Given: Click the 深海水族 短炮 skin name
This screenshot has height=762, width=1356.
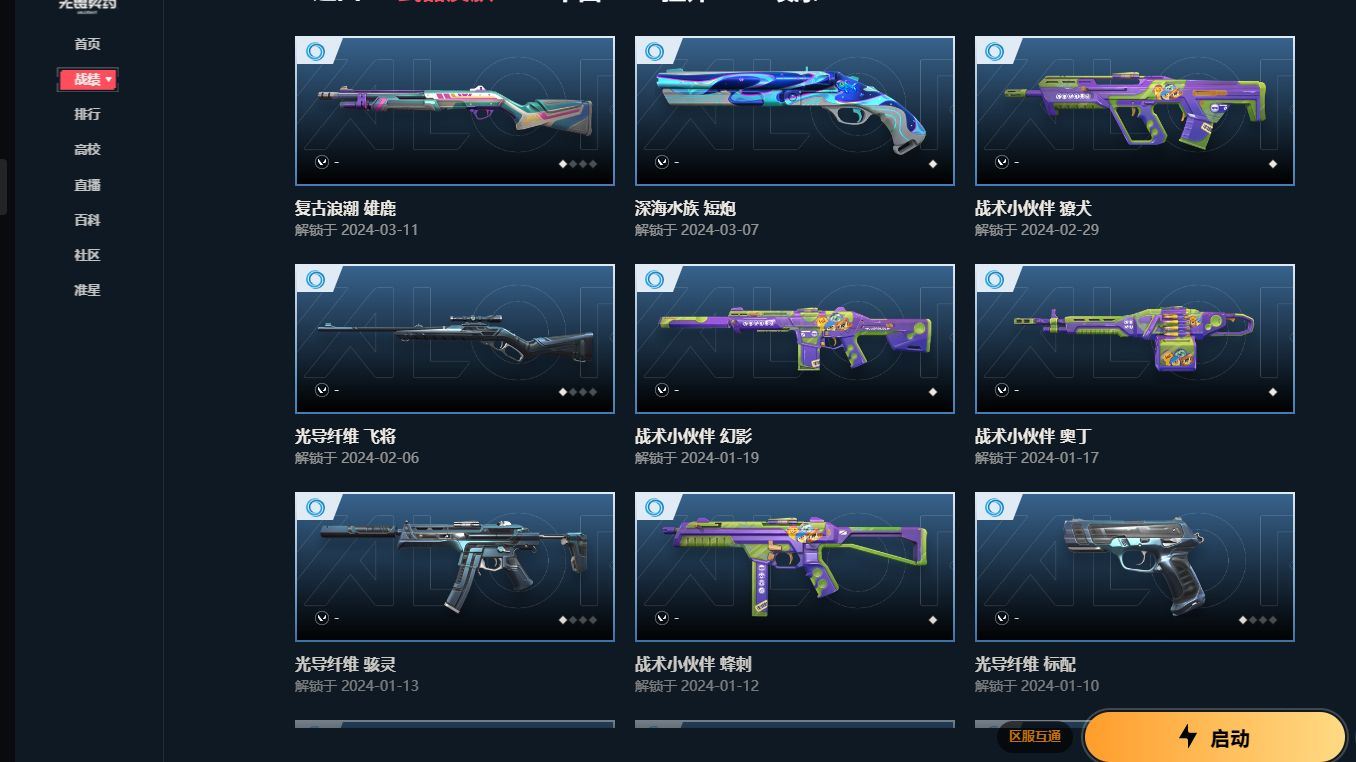Looking at the screenshot, I should tap(685, 209).
